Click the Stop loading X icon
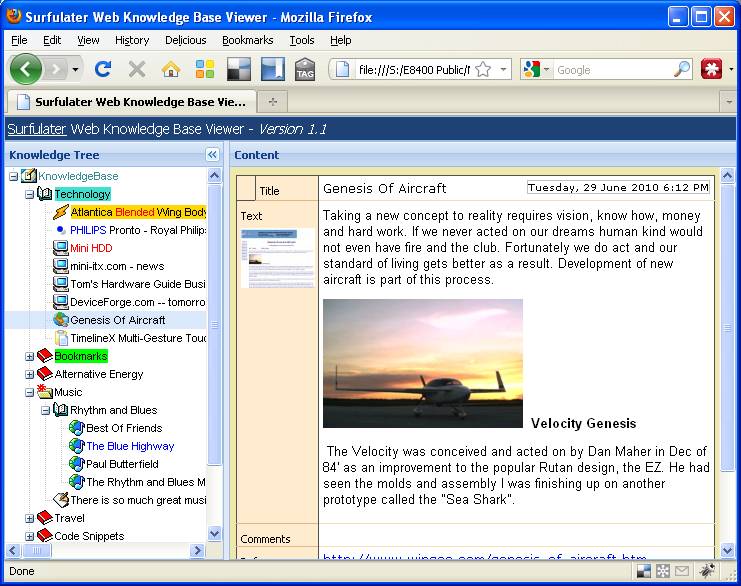This screenshot has height=586, width=741. click(137, 69)
